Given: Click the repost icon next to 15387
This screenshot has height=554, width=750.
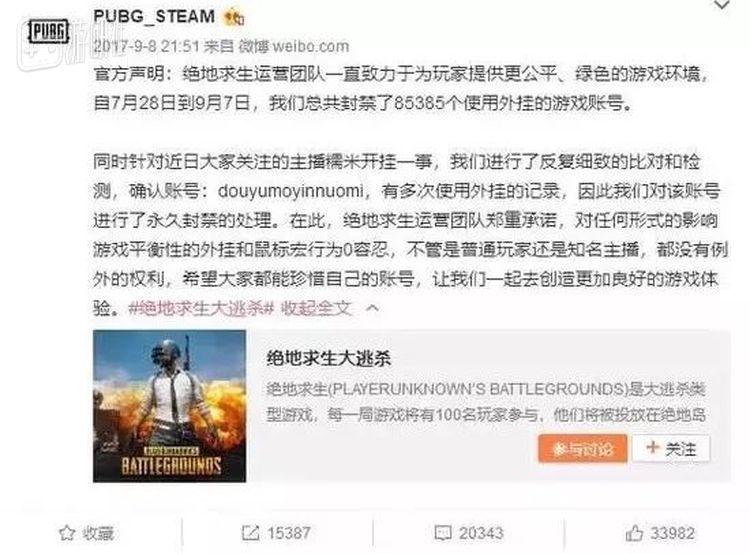Looking at the screenshot, I should 250,533.
